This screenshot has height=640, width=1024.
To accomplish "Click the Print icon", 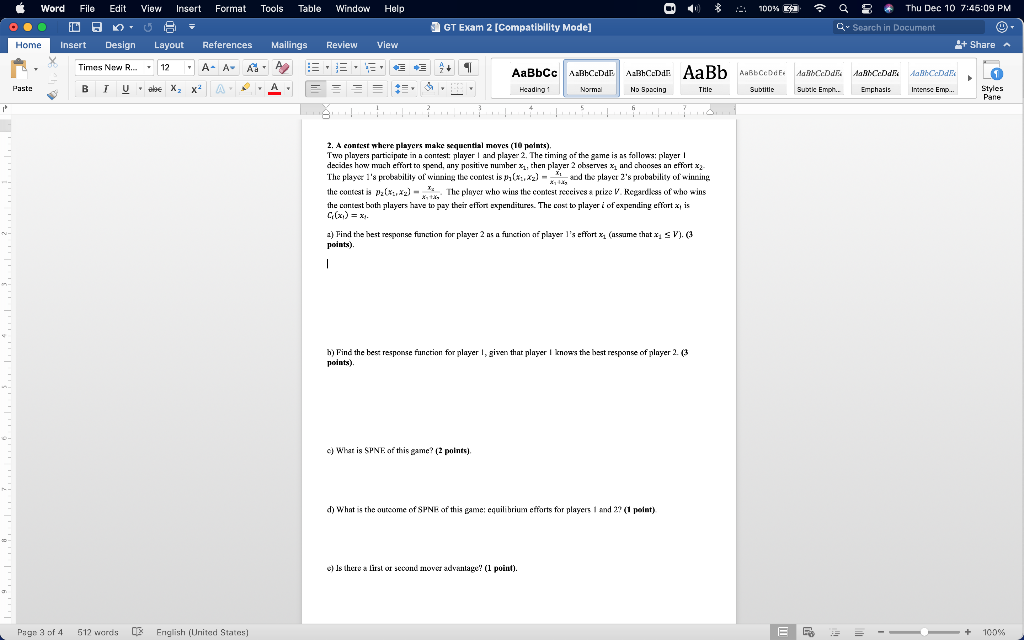I will 170,27.
